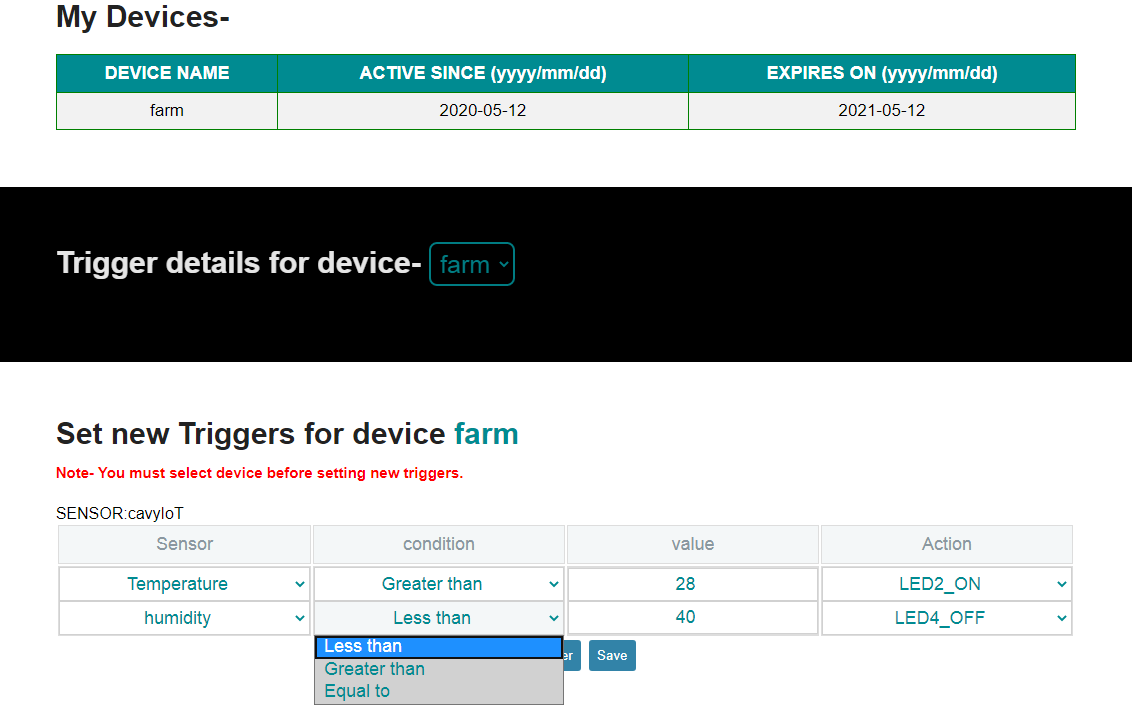This screenshot has height=726, width=1132.
Task: Focus the value field containing 40
Action: coord(692,618)
